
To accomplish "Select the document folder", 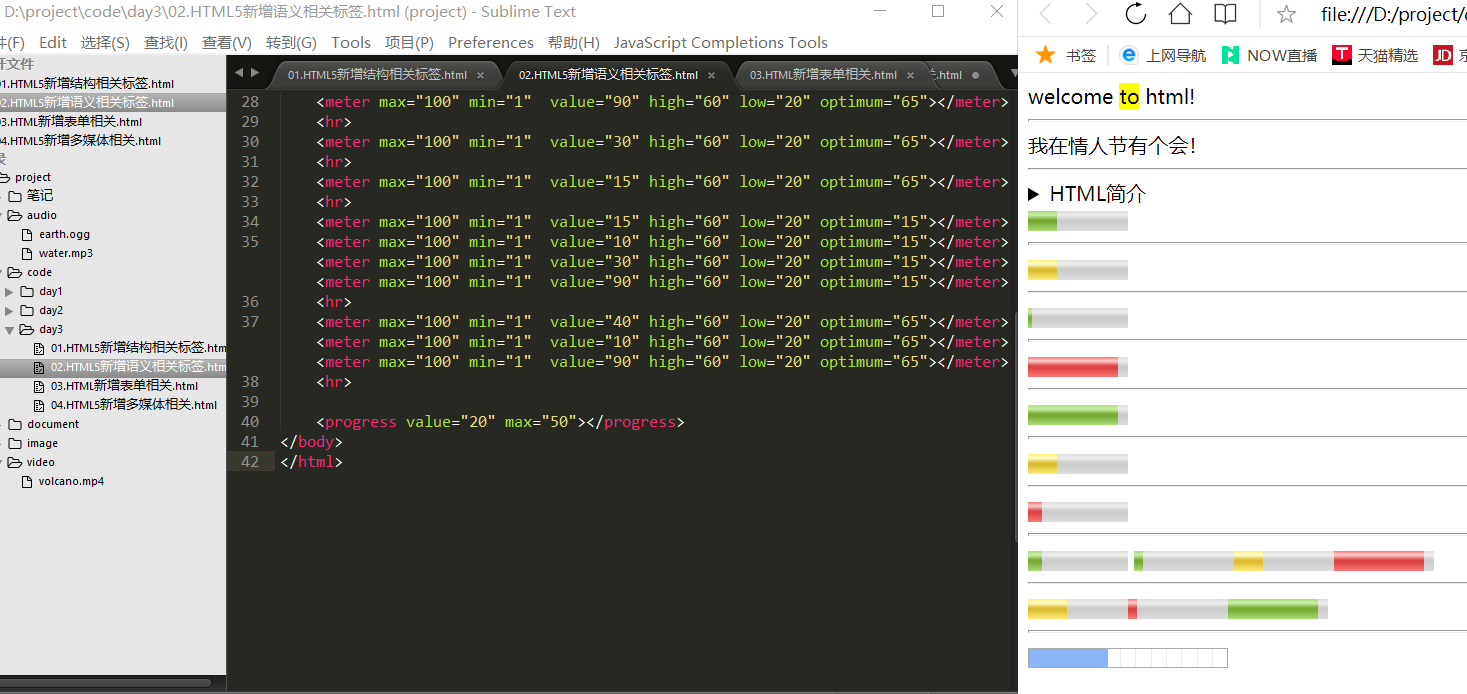I will pyautogui.click(x=53, y=424).
